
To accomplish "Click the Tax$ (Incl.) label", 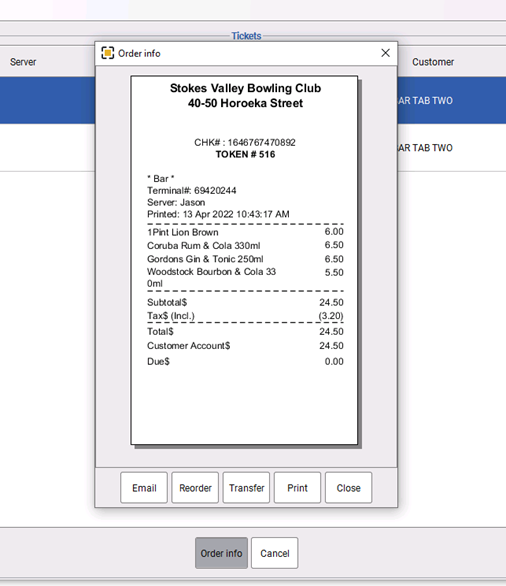I will click(171, 316).
